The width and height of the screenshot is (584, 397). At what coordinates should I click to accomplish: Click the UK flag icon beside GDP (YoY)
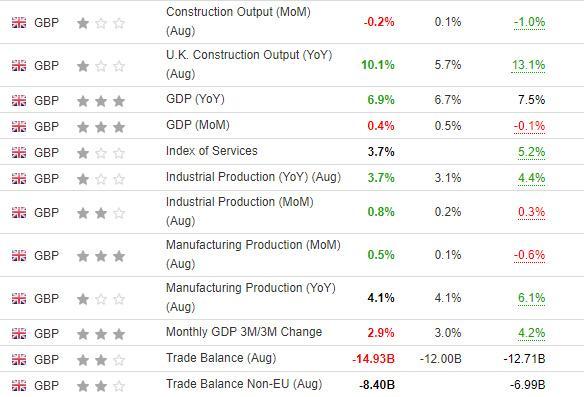click(x=19, y=101)
